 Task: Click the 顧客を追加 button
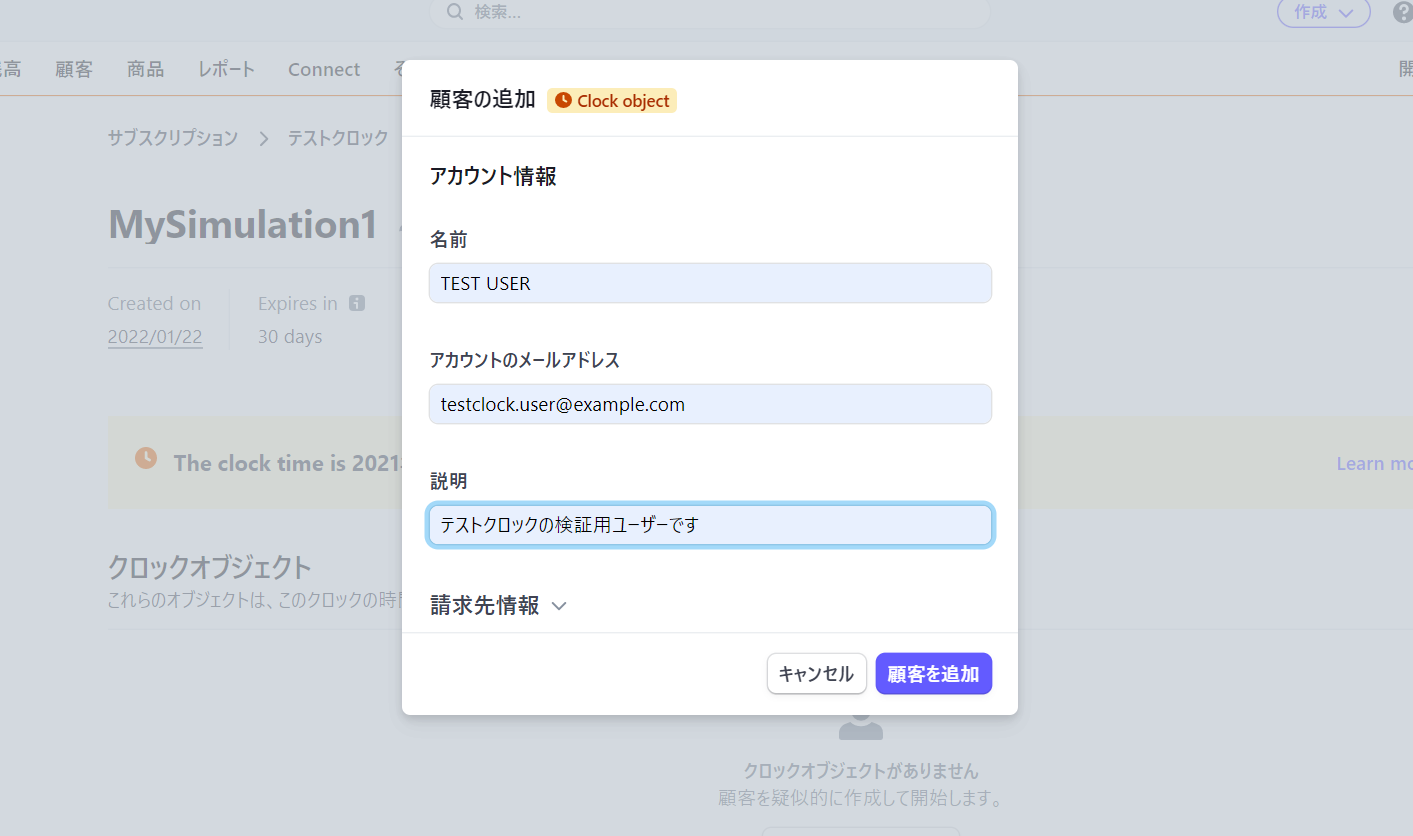click(x=933, y=673)
